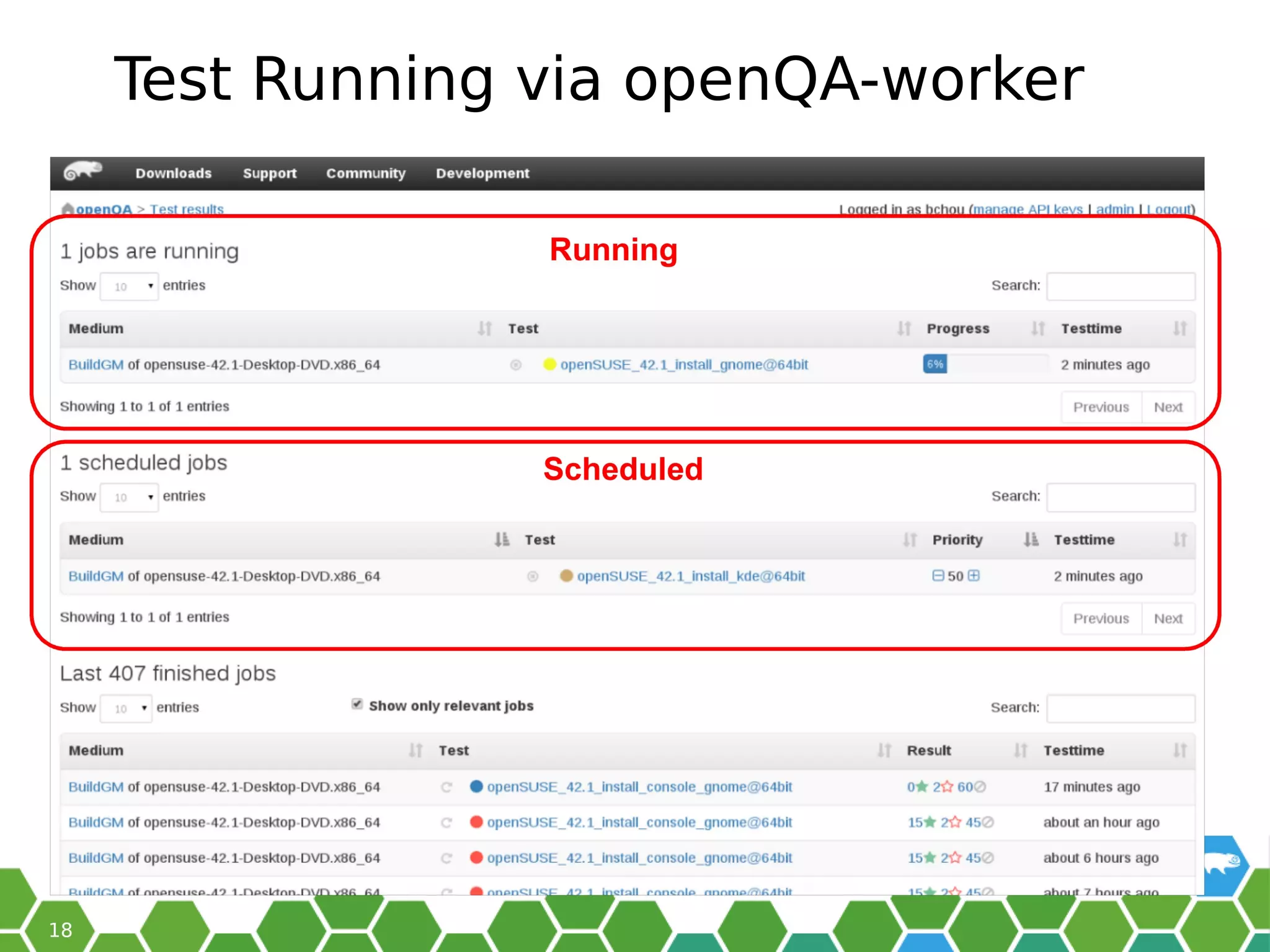Sort scheduled jobs by Test column
The width and height of the screenshot is (1270, 952).
coord(910,540)
